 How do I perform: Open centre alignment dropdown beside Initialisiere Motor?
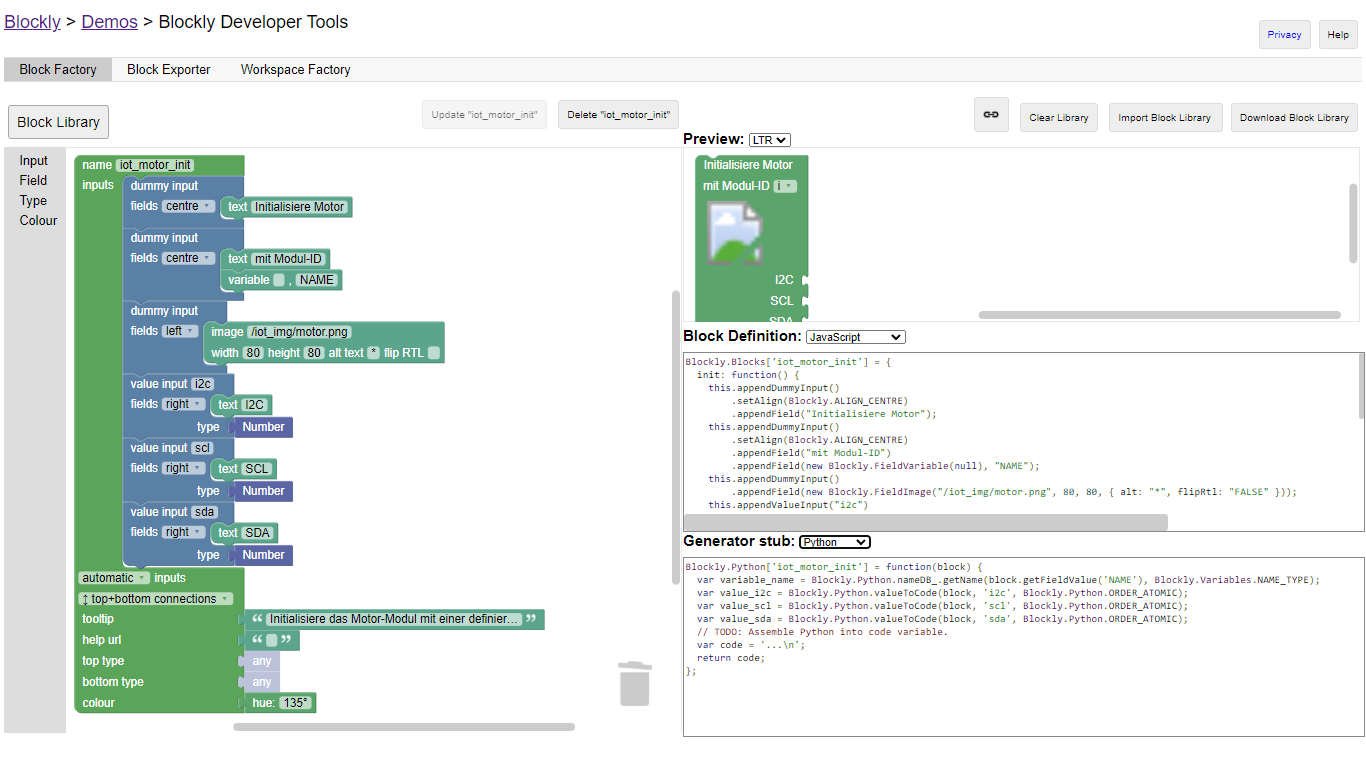click(x=188, y=206)
